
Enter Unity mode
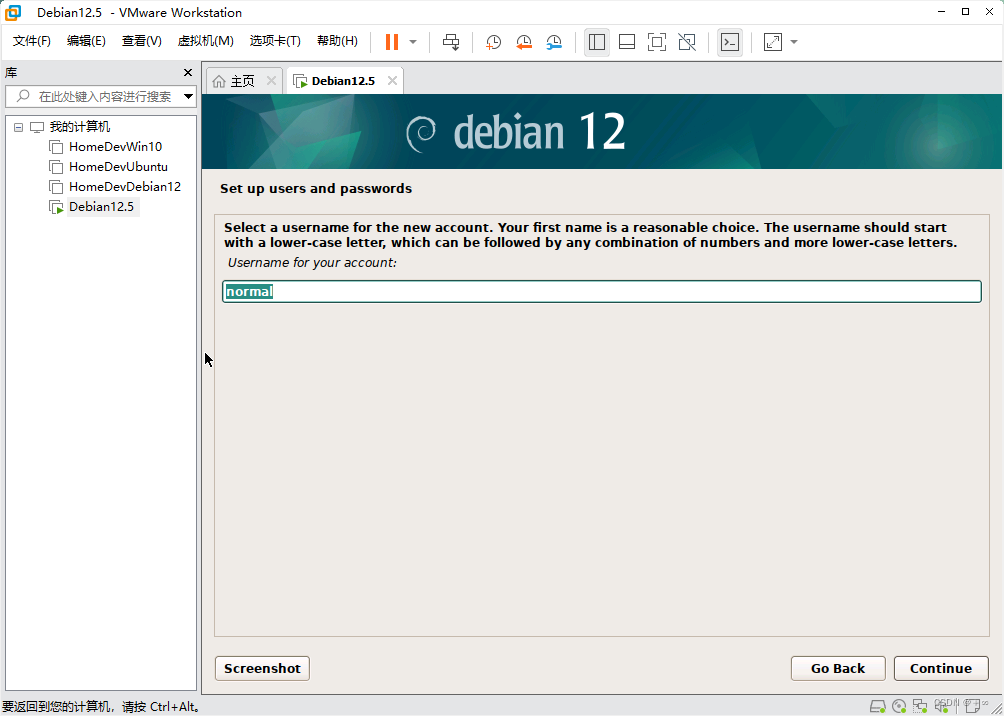(688, 41)
